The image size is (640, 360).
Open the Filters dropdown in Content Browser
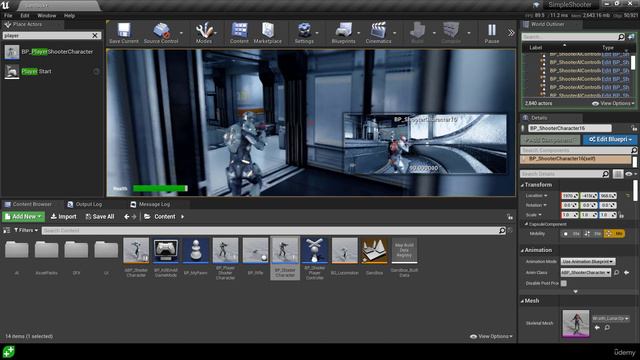point(26,231)
